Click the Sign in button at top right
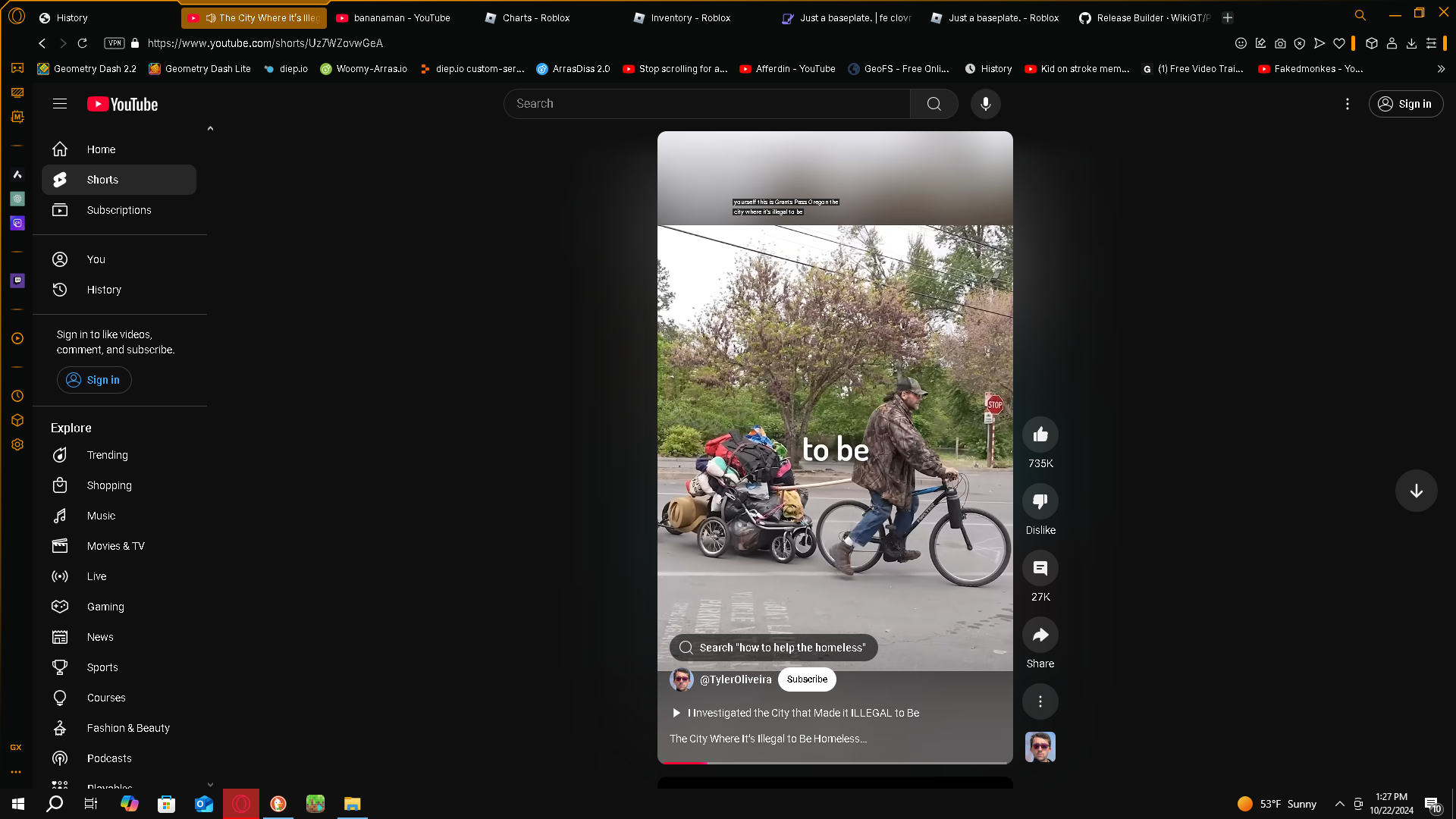This screenshot has width=1456, height=819. (1405, 104)
